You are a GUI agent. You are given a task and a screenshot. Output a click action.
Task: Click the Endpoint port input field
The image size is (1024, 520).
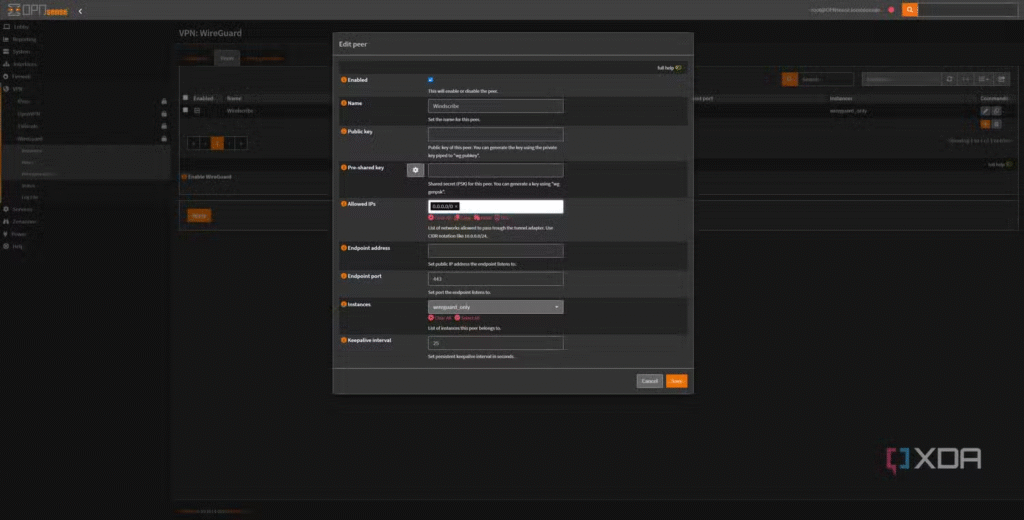tap(495, 279)
